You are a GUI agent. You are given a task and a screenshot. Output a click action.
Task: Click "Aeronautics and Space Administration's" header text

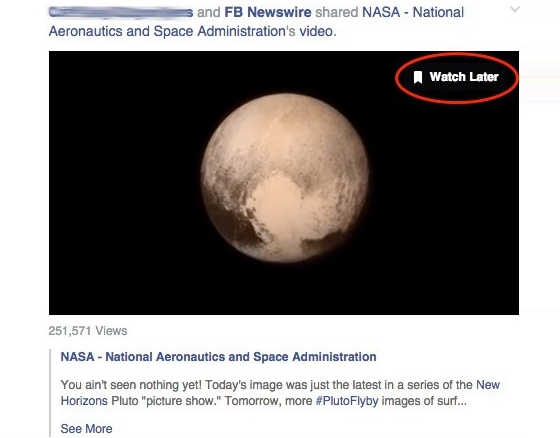click(x=172, y=31)
